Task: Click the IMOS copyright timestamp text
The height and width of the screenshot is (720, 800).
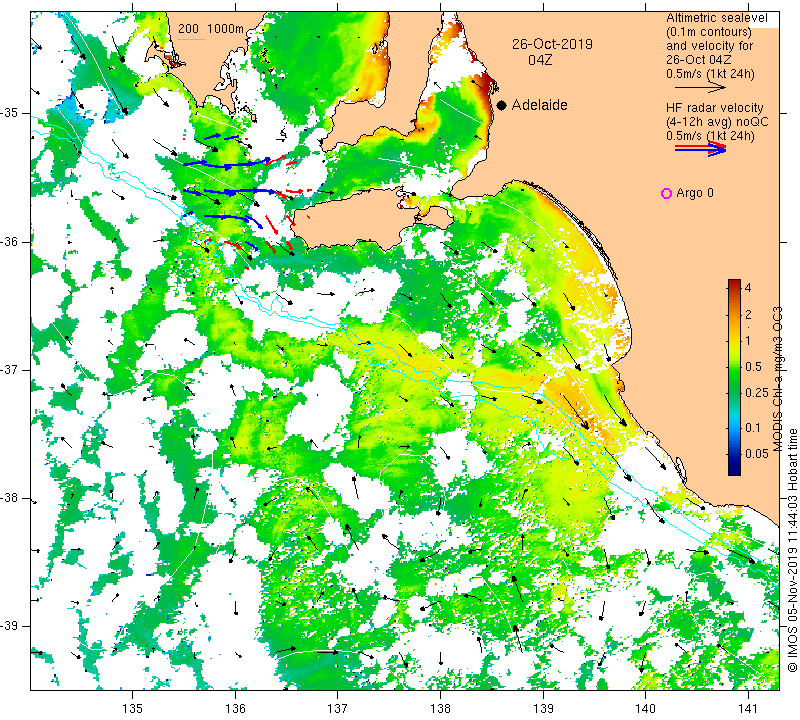Action: 792,550
